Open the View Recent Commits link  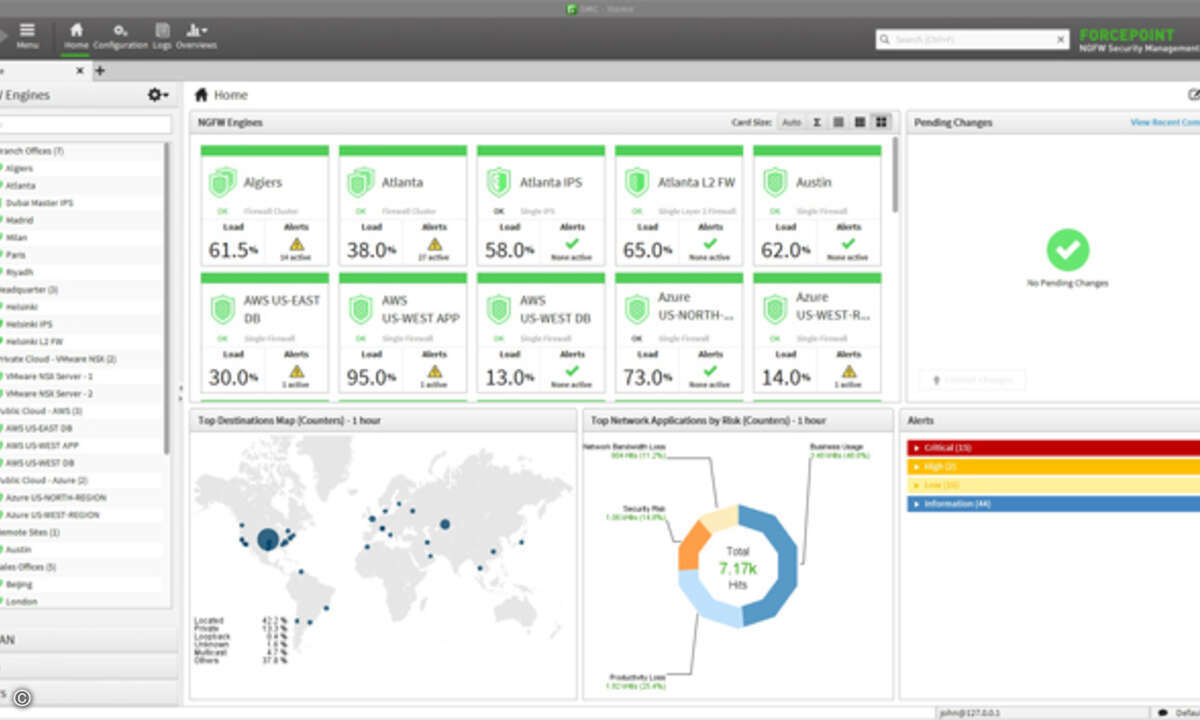coord(1165,122)
